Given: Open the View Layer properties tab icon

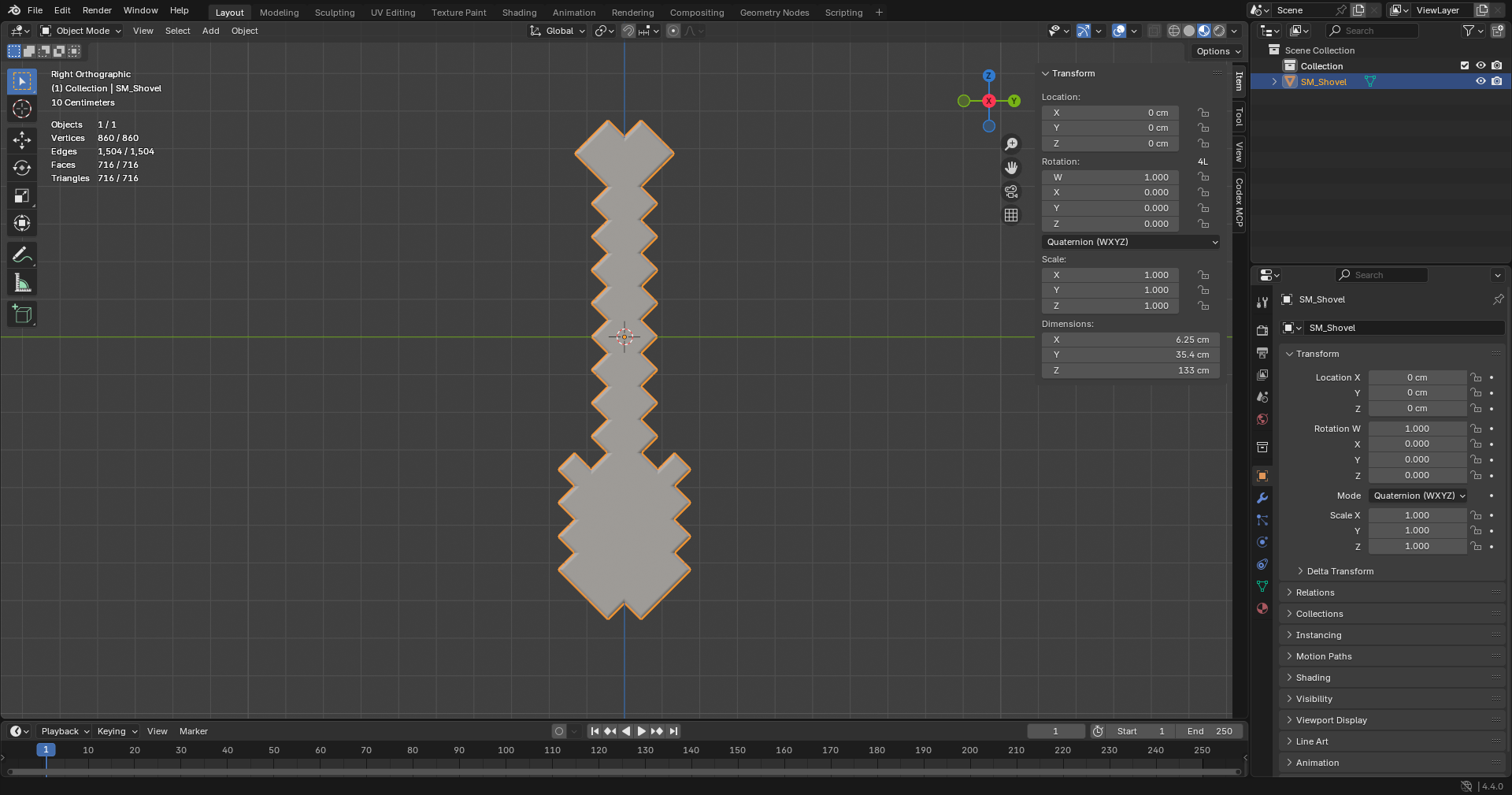Looking at the screenshot, I should click(1262, 374).
